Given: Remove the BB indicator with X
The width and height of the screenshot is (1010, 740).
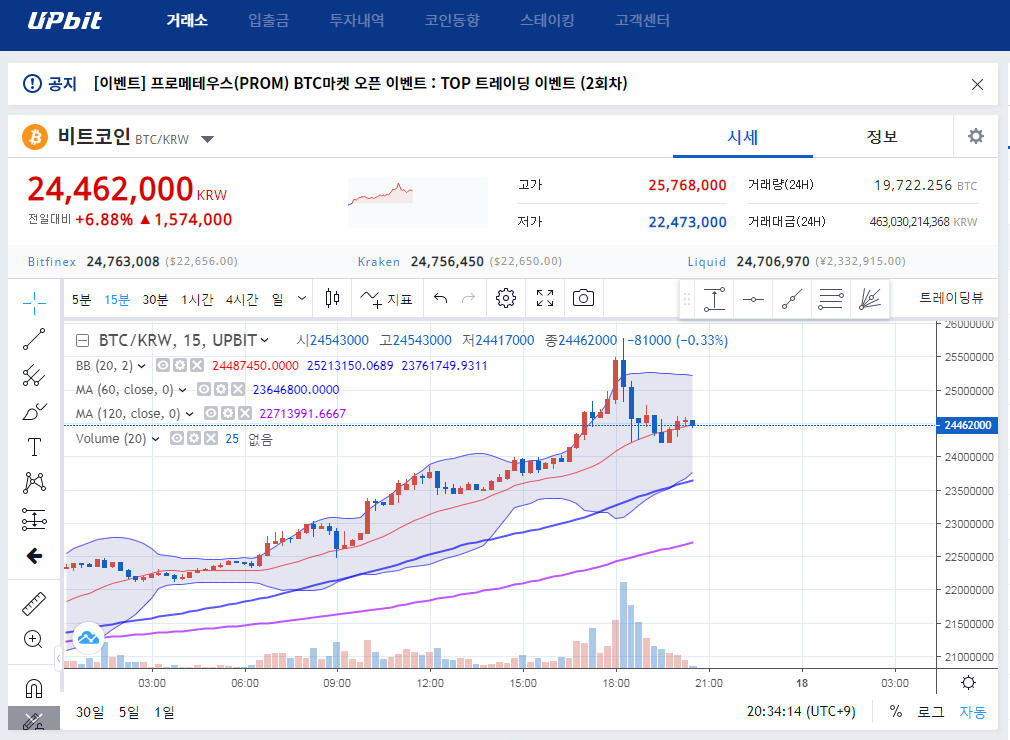Looking at the screenshot, I should (197, 366).
